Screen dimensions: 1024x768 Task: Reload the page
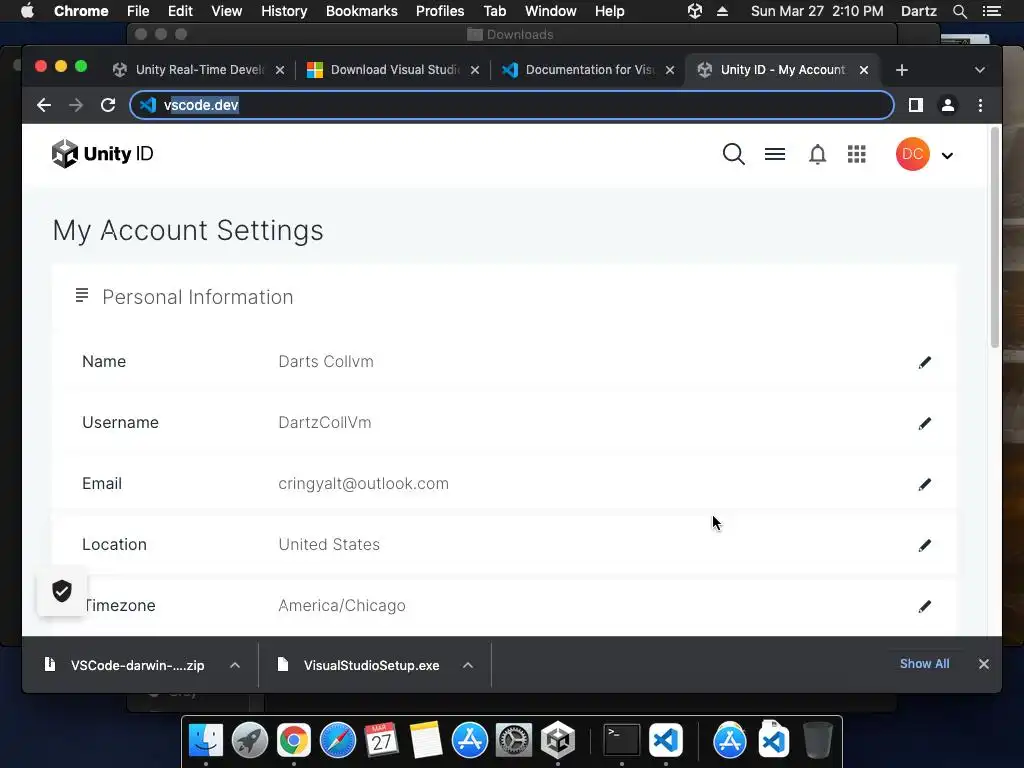click(x=108, y=105)
